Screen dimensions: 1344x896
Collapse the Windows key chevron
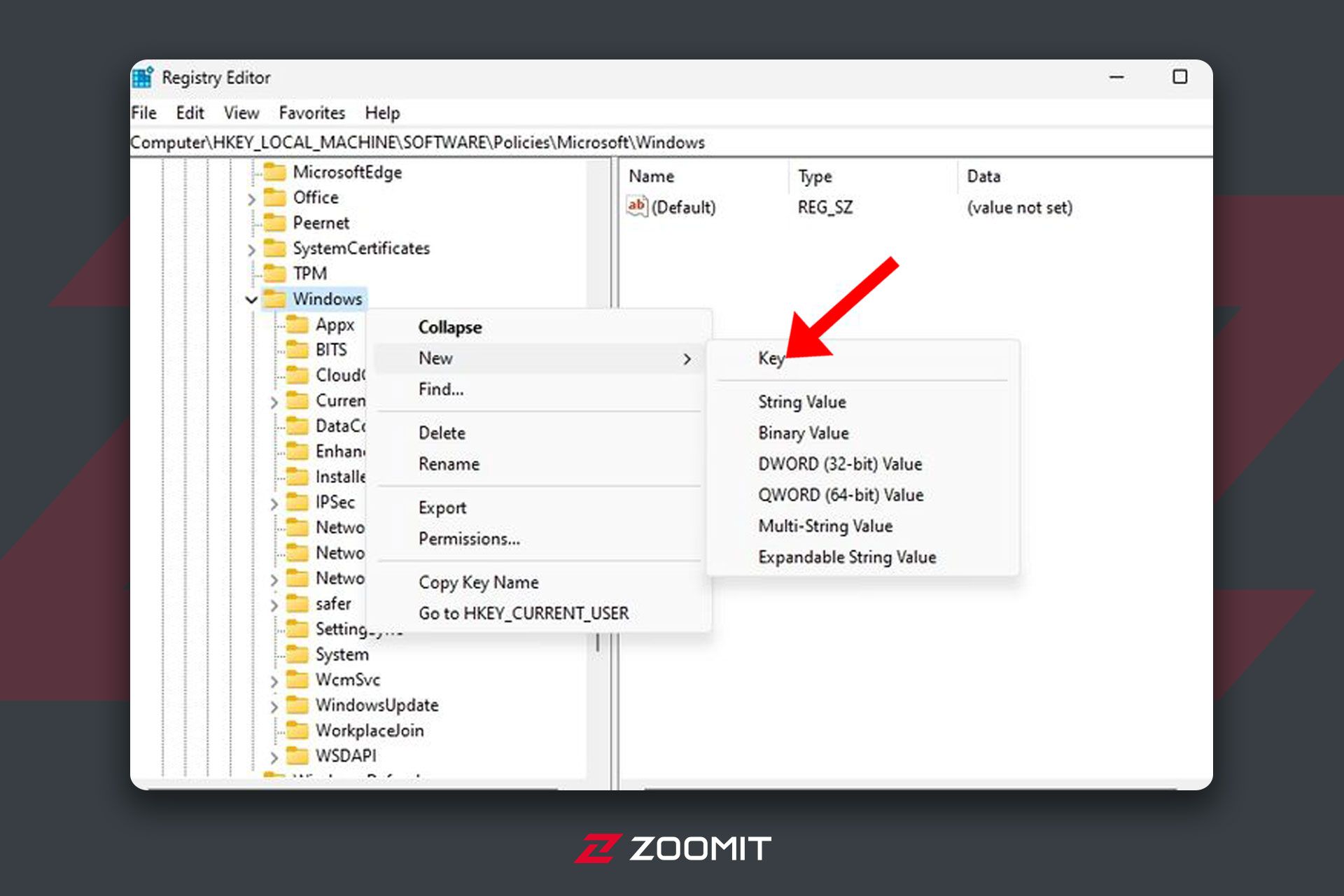(251, 300)
